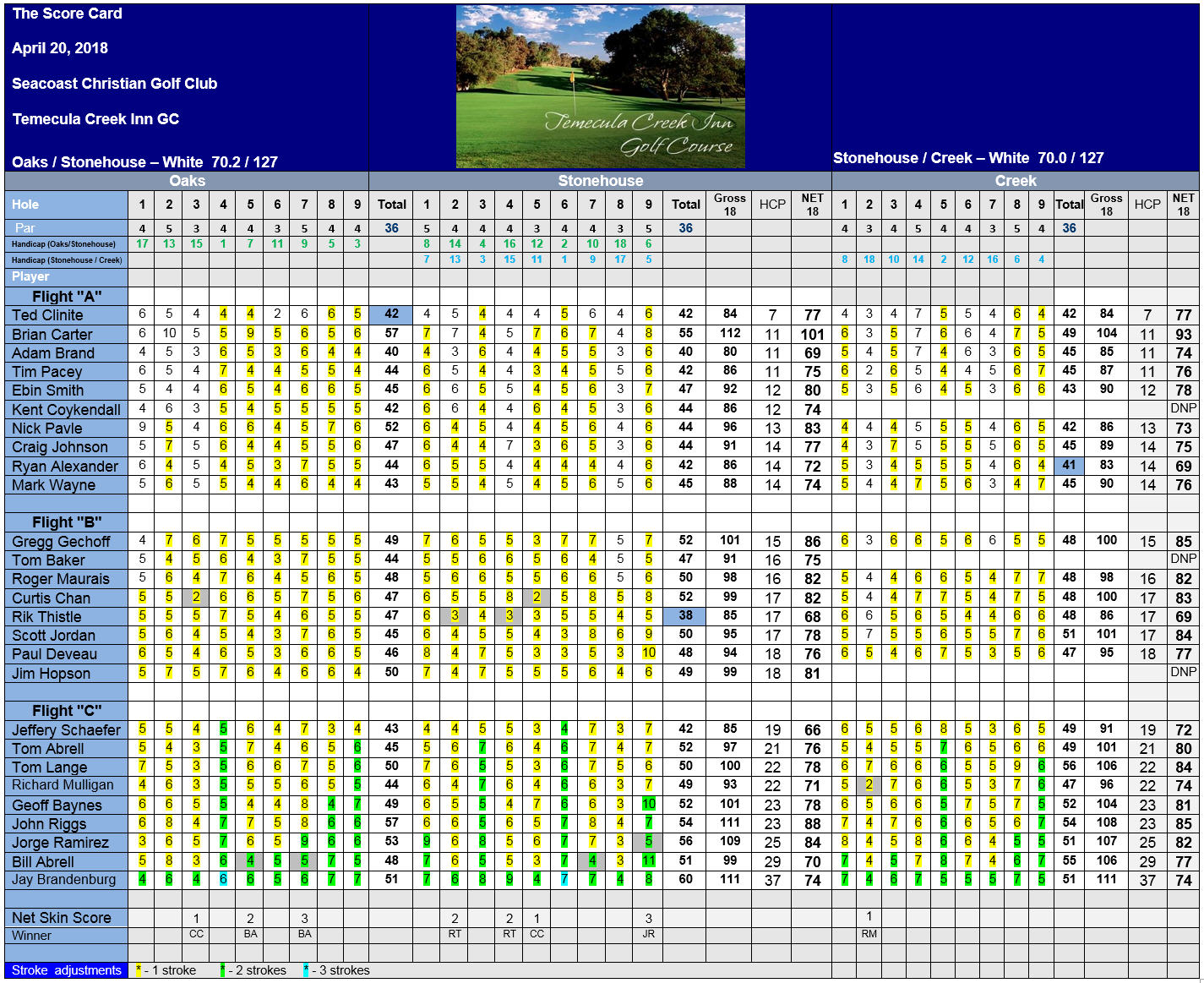Select the 'Oaks' section header

[187, 181]
